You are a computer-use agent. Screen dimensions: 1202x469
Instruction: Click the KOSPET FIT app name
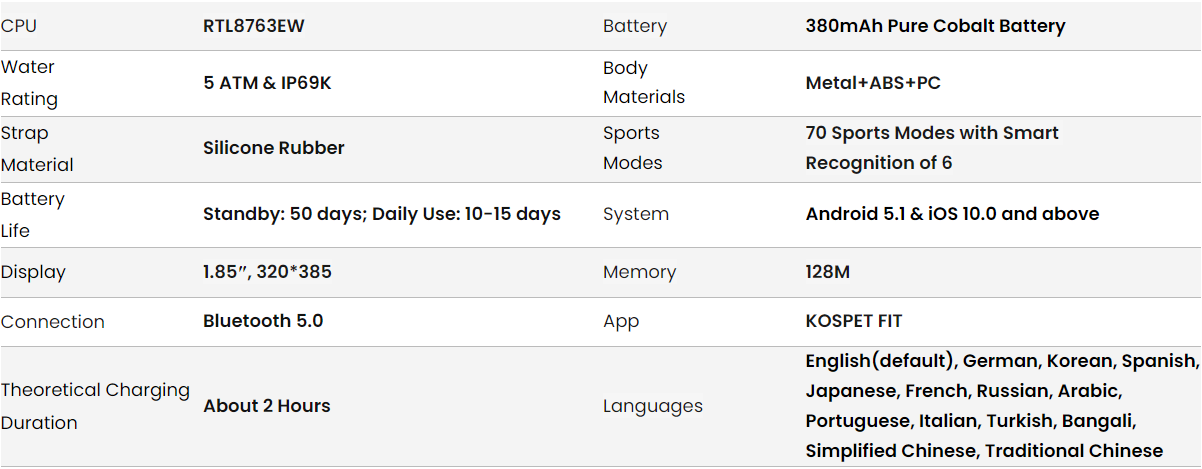coord(854,321)
